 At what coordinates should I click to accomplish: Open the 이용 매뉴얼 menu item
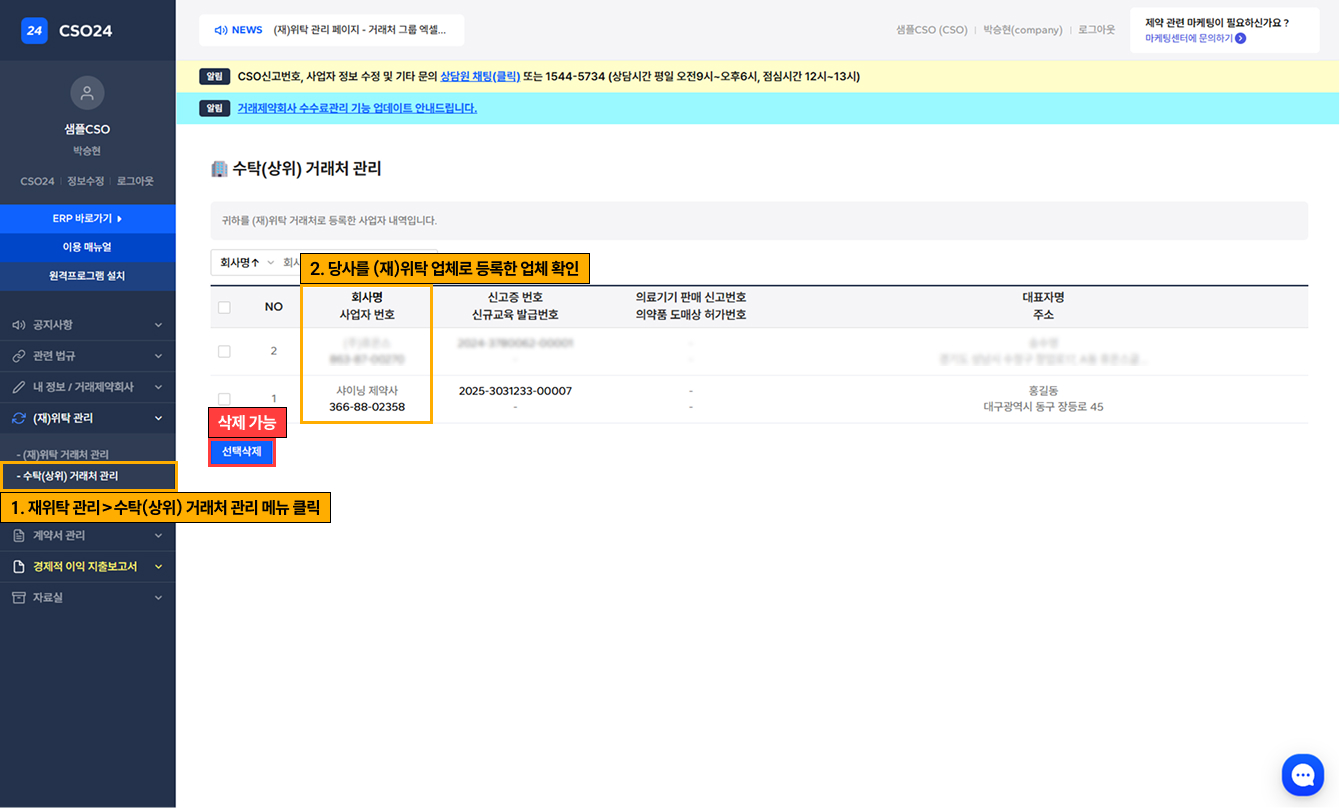tap(87, 247)
